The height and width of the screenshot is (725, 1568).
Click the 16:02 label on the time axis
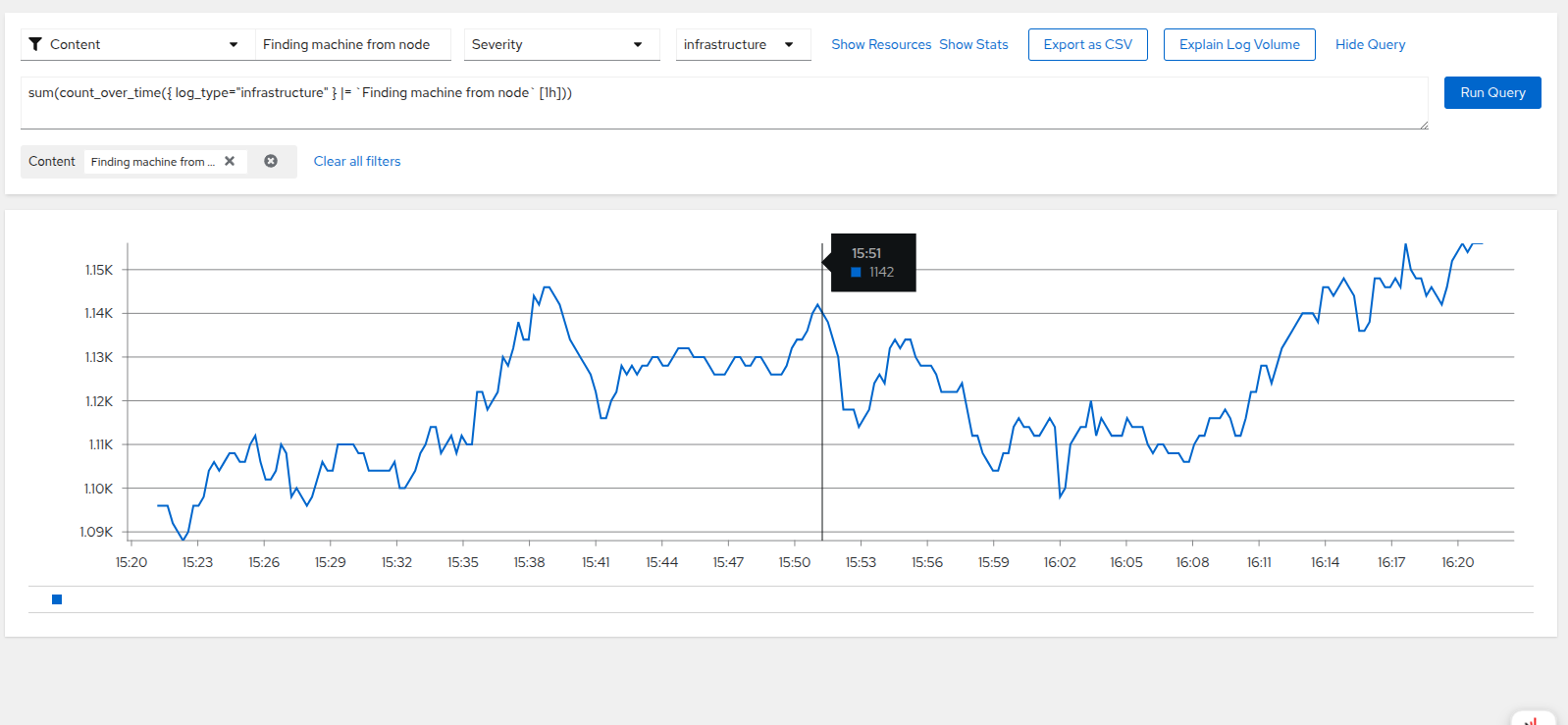click(x=1060, y=562)
